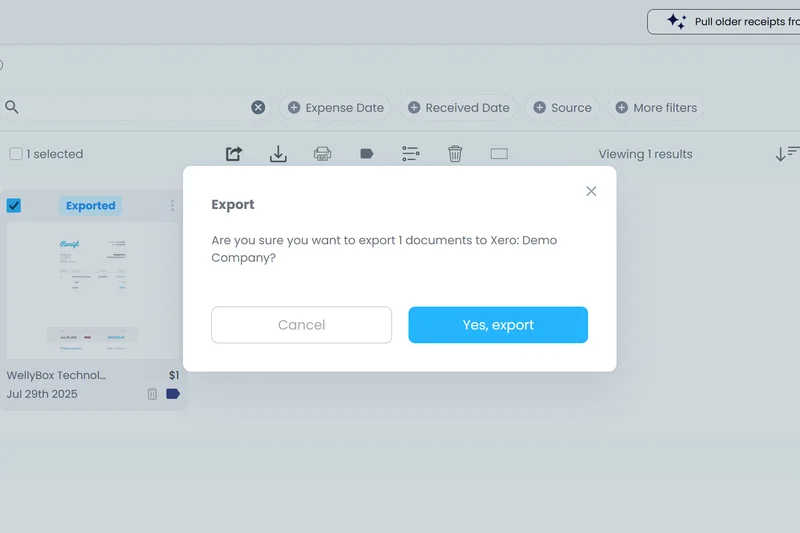Delete the WellyBox receipt via card trash icon
Image resolution: width=800 pixels, height=533 pixels.
click(x=152, y=394)
